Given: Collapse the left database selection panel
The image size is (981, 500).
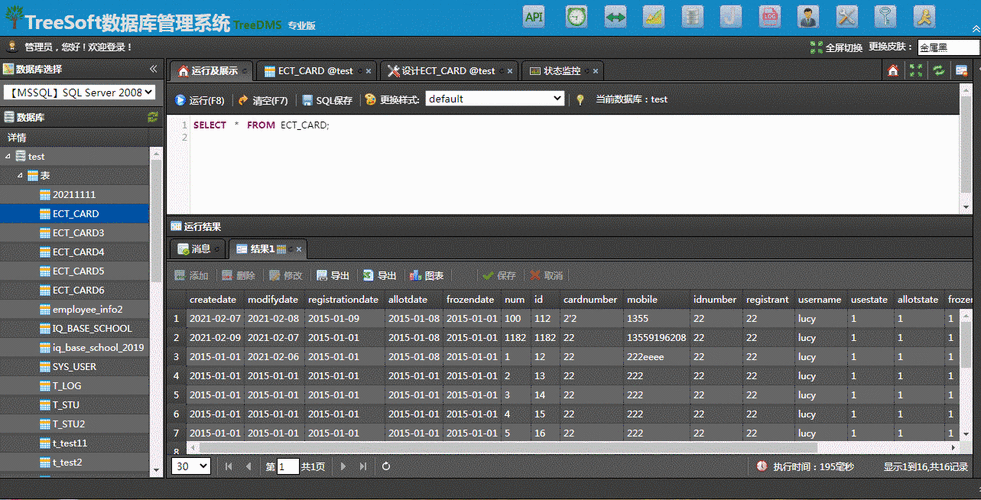Looking at the screenshot, I should (153, 69).
